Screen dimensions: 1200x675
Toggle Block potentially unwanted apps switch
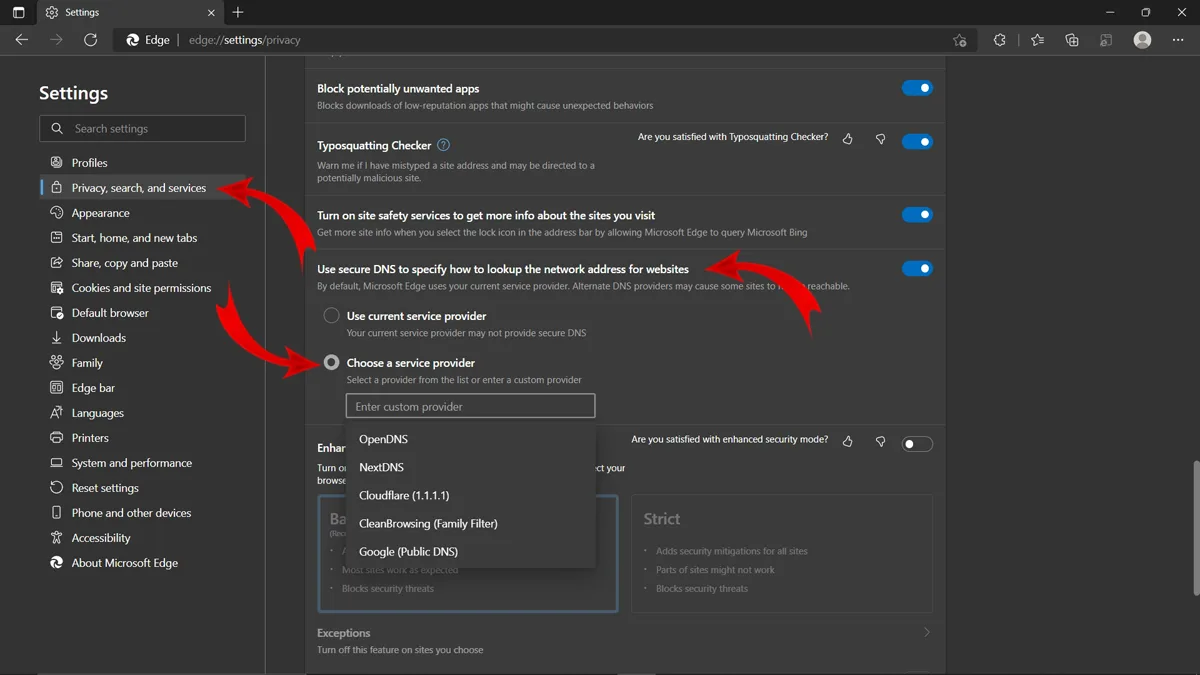917,88
